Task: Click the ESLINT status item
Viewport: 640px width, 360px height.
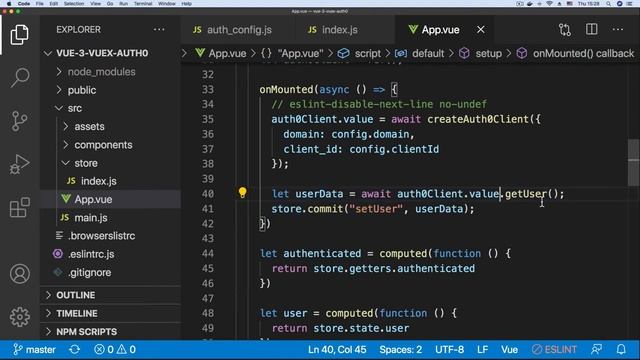Action: (554, 349)
